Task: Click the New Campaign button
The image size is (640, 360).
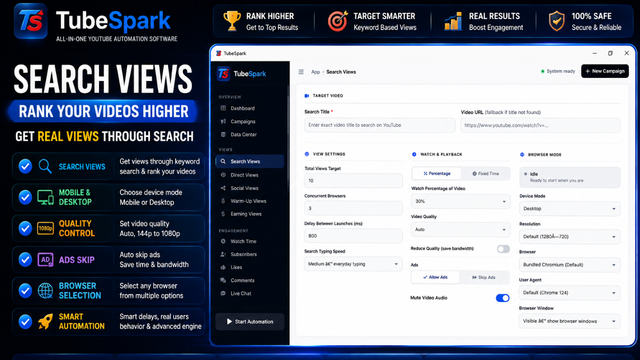Action: click(605, 71)
